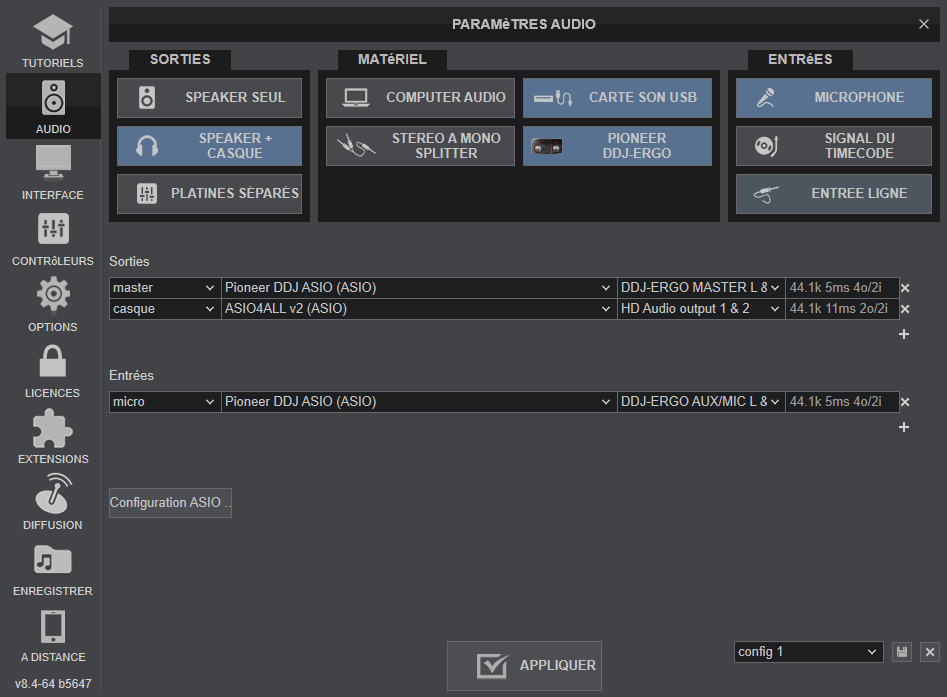947x697 pixels.
Task: Open the Diffusion broadcast section
Action: tap(52, 502)
